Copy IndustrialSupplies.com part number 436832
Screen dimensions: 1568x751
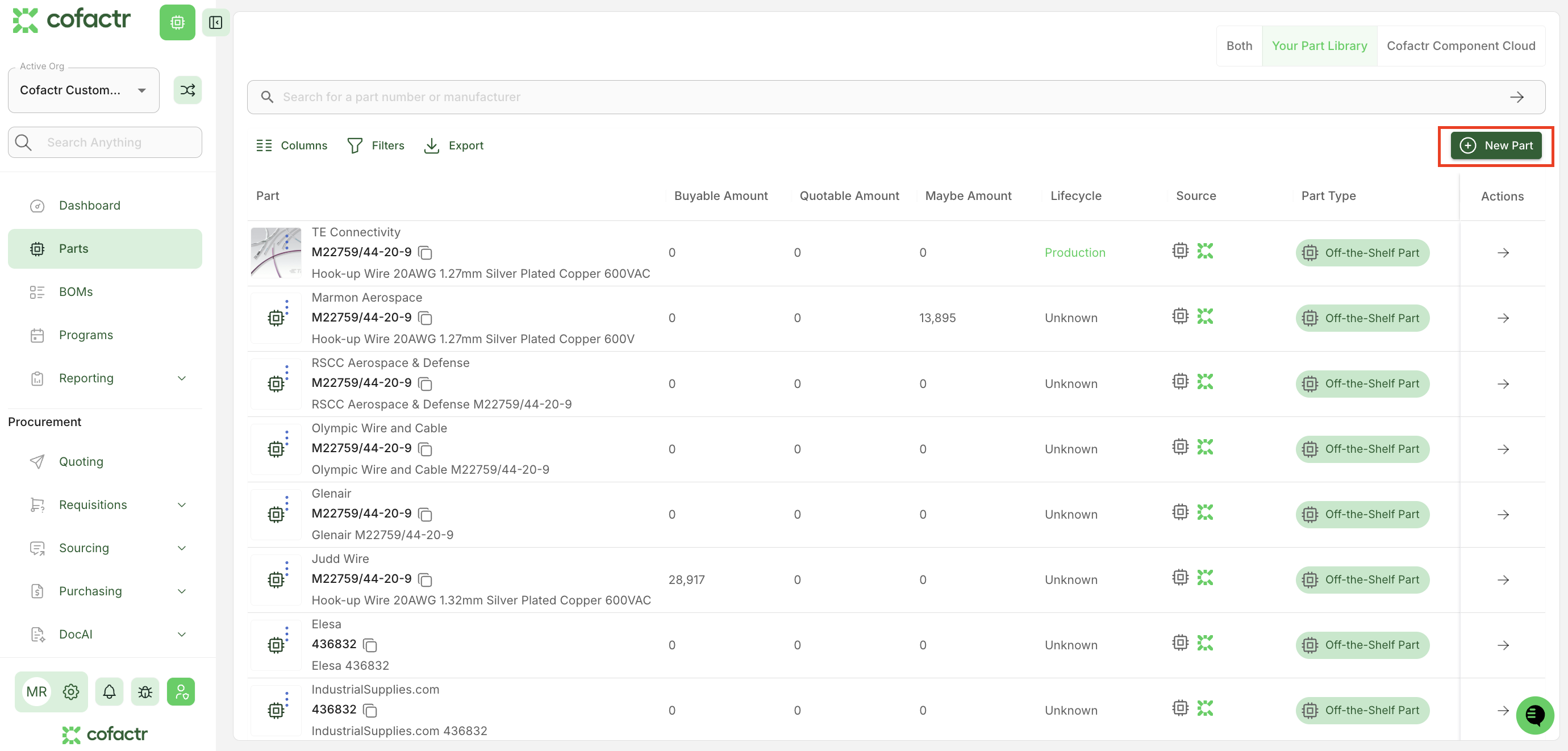[x=370, y=710]
